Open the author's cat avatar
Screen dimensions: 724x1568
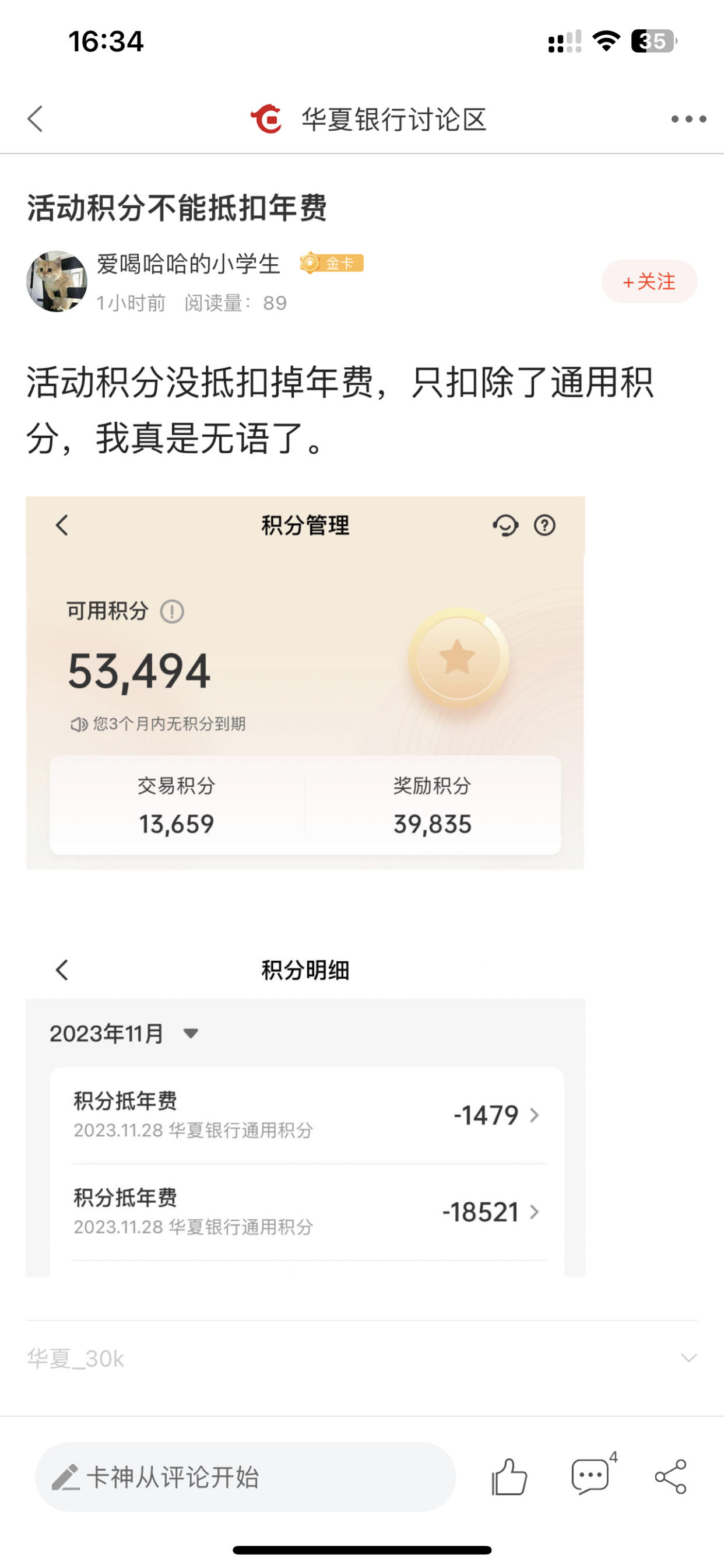tap(57, 281)
